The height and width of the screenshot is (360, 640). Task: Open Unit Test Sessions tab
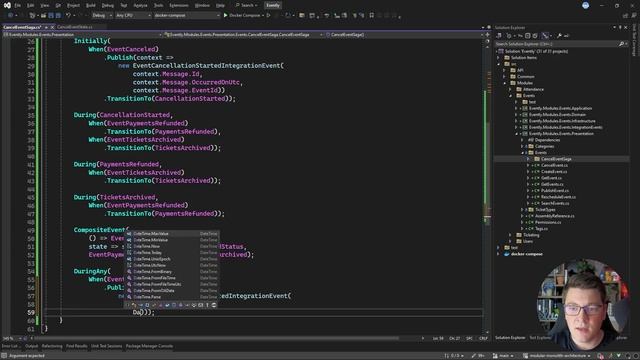[107, 347]
